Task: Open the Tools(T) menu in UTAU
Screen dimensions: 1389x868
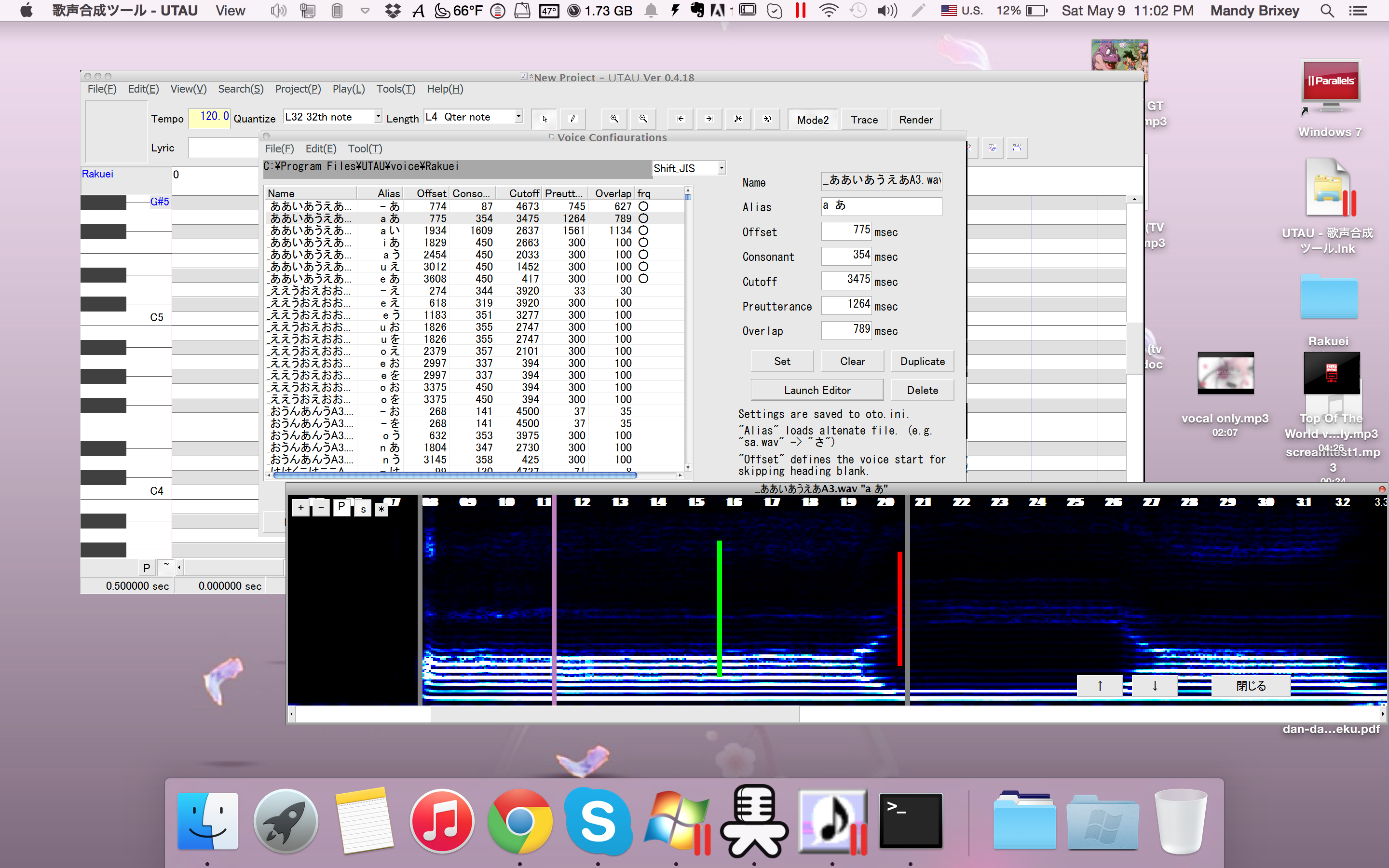Action: pos(395,89)
